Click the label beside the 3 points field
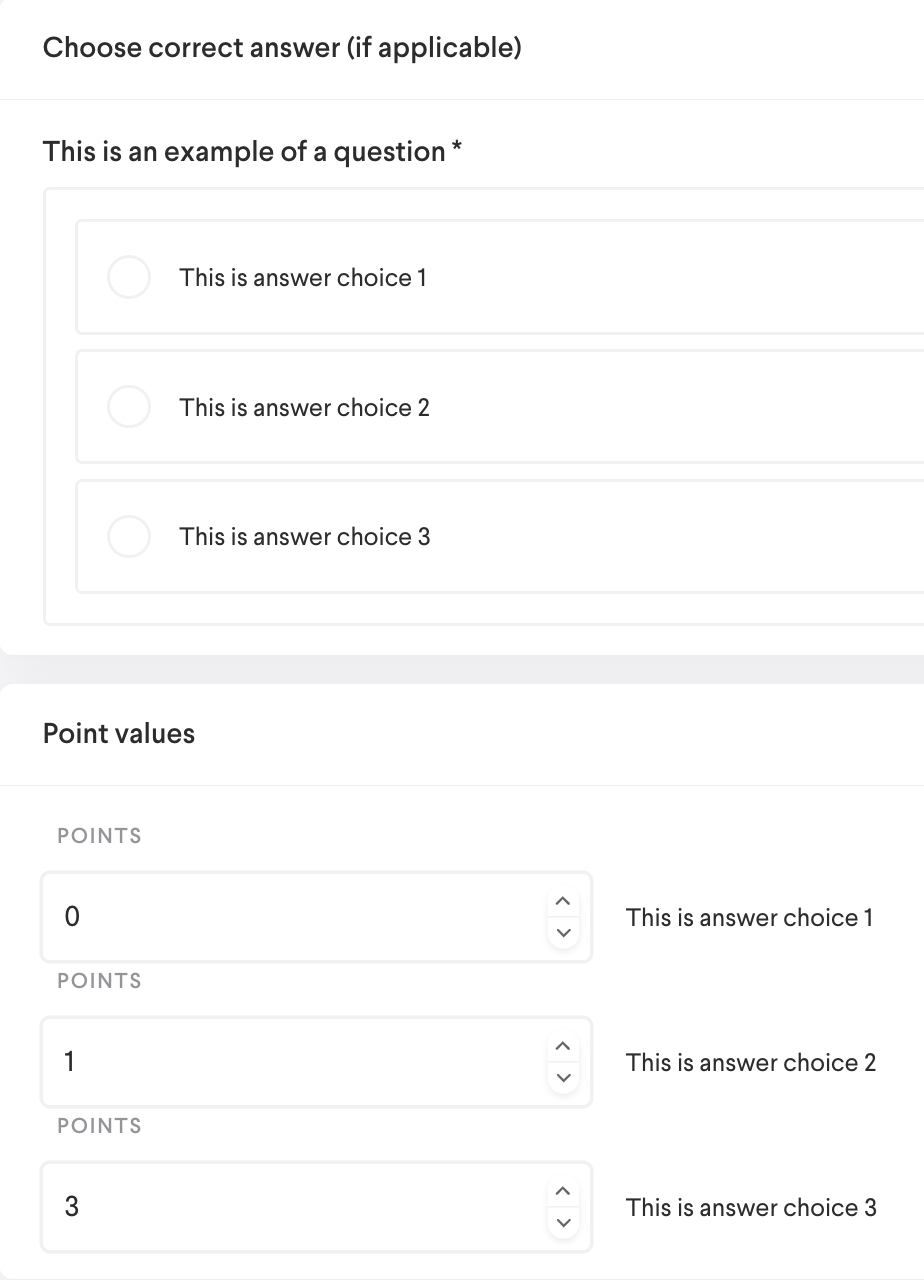This screenshot has width=924, height=1280. (750, 1207)
